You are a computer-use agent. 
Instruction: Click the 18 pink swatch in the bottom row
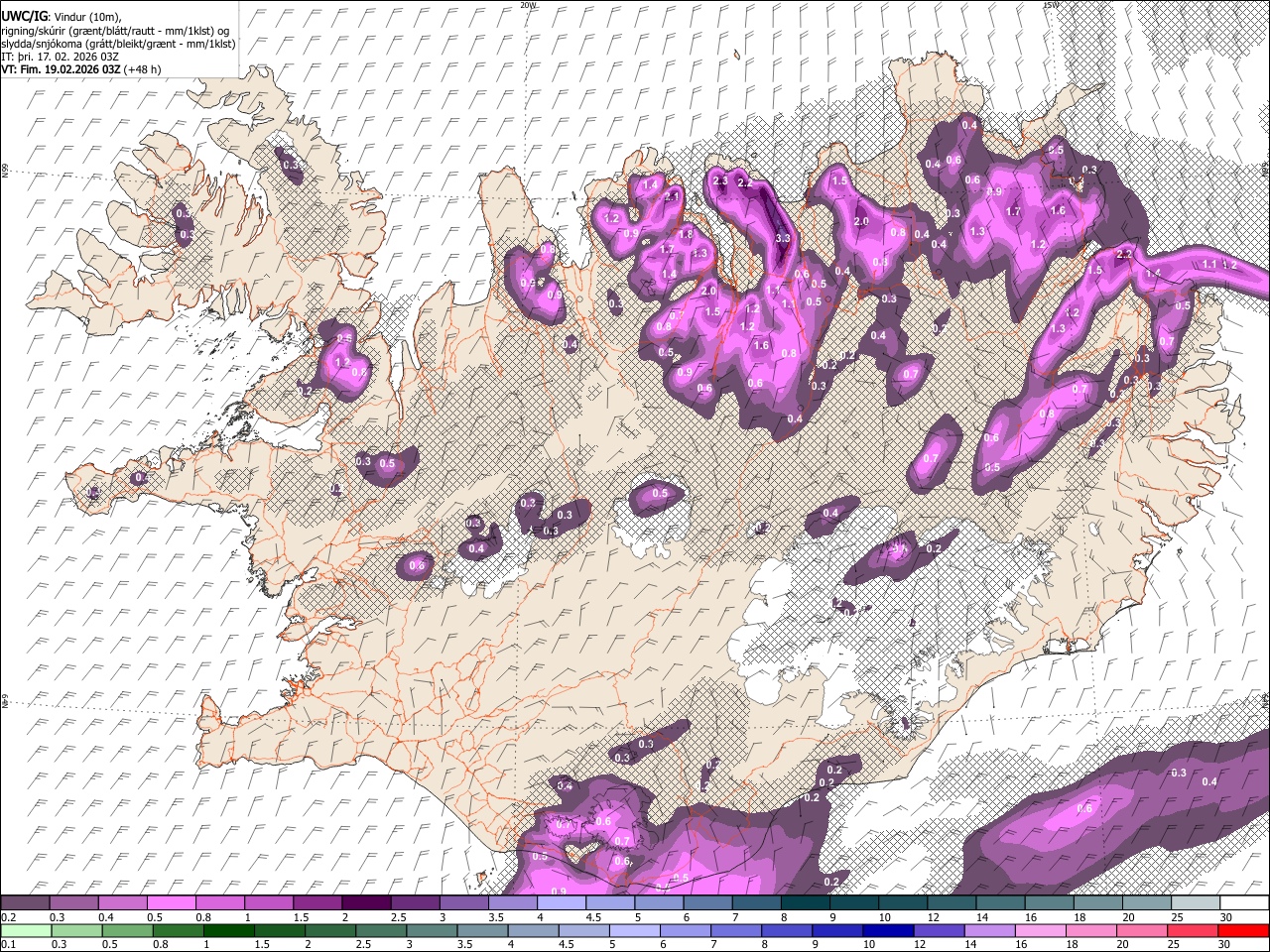pos(1091,930)
